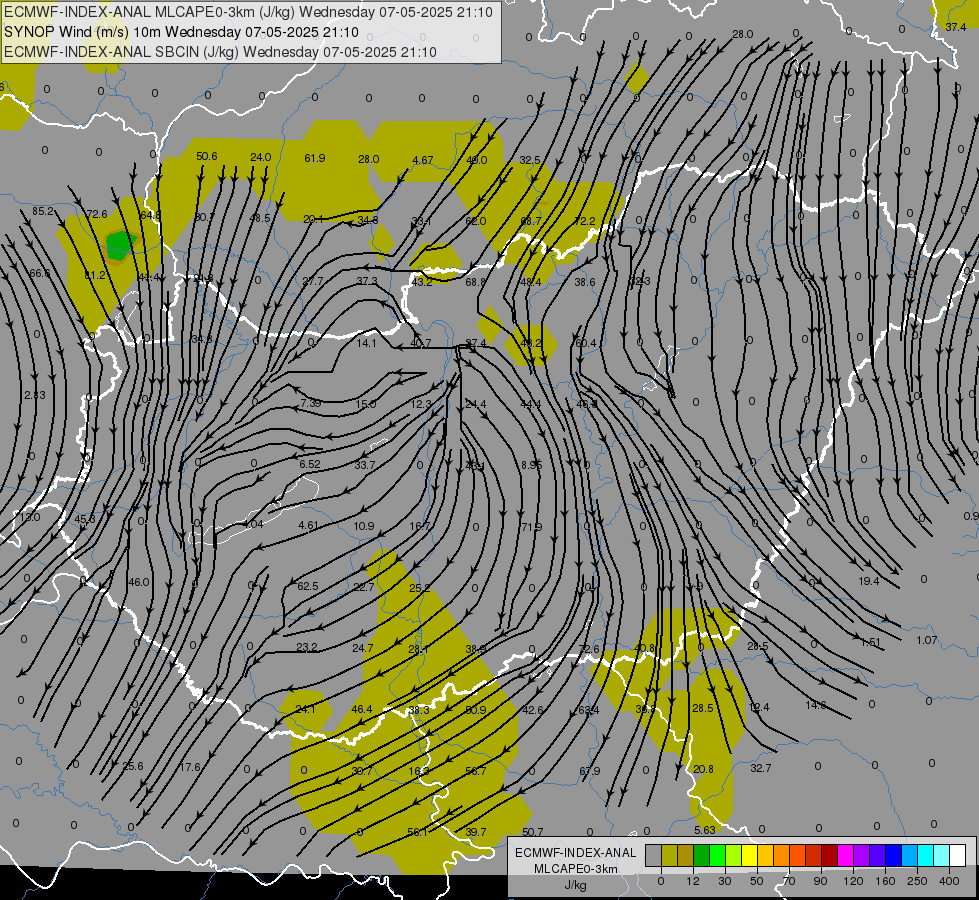Click the map value 23.2

click(307, 648)
